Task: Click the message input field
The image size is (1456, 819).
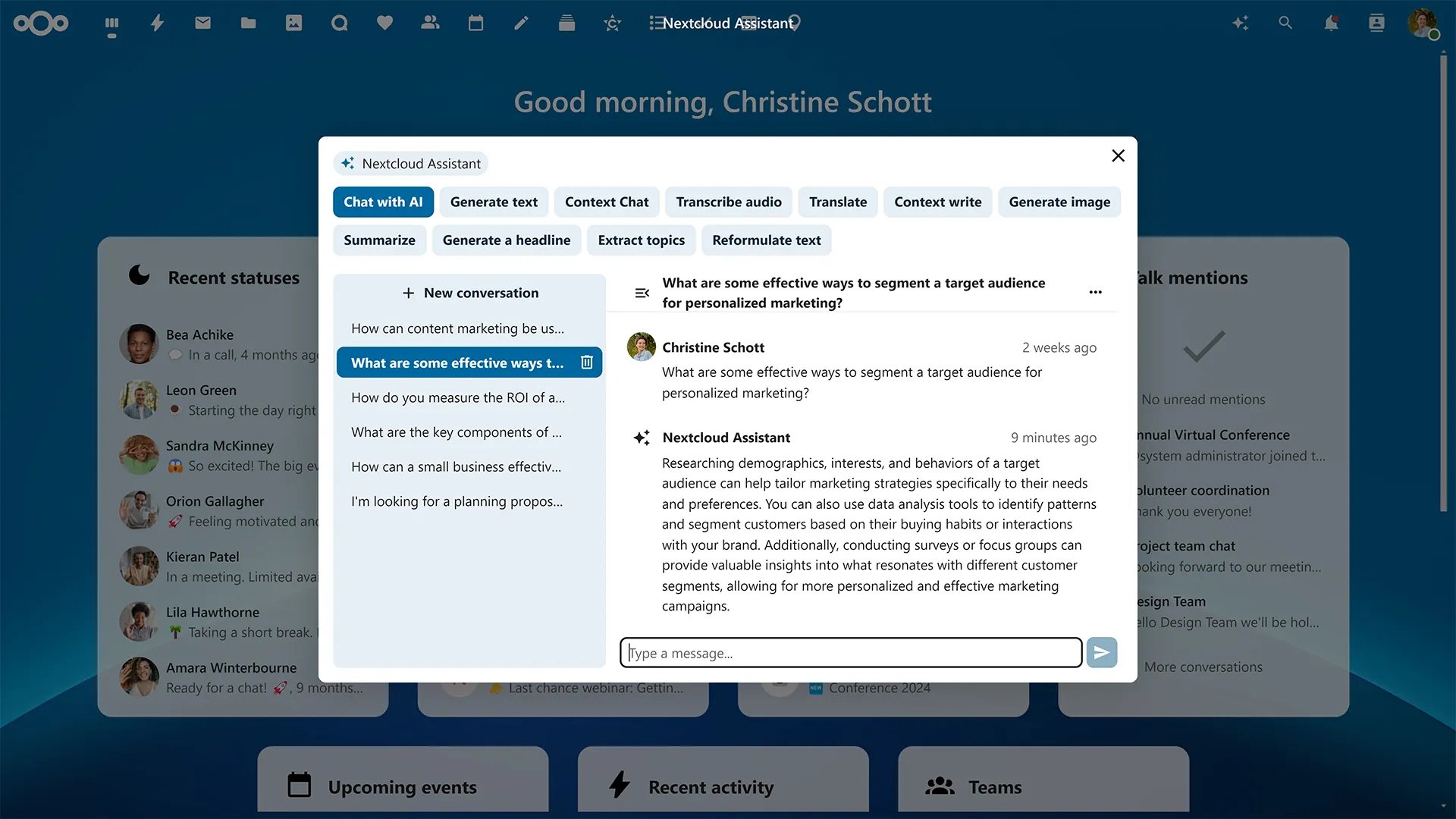Action: coord(849,652)
